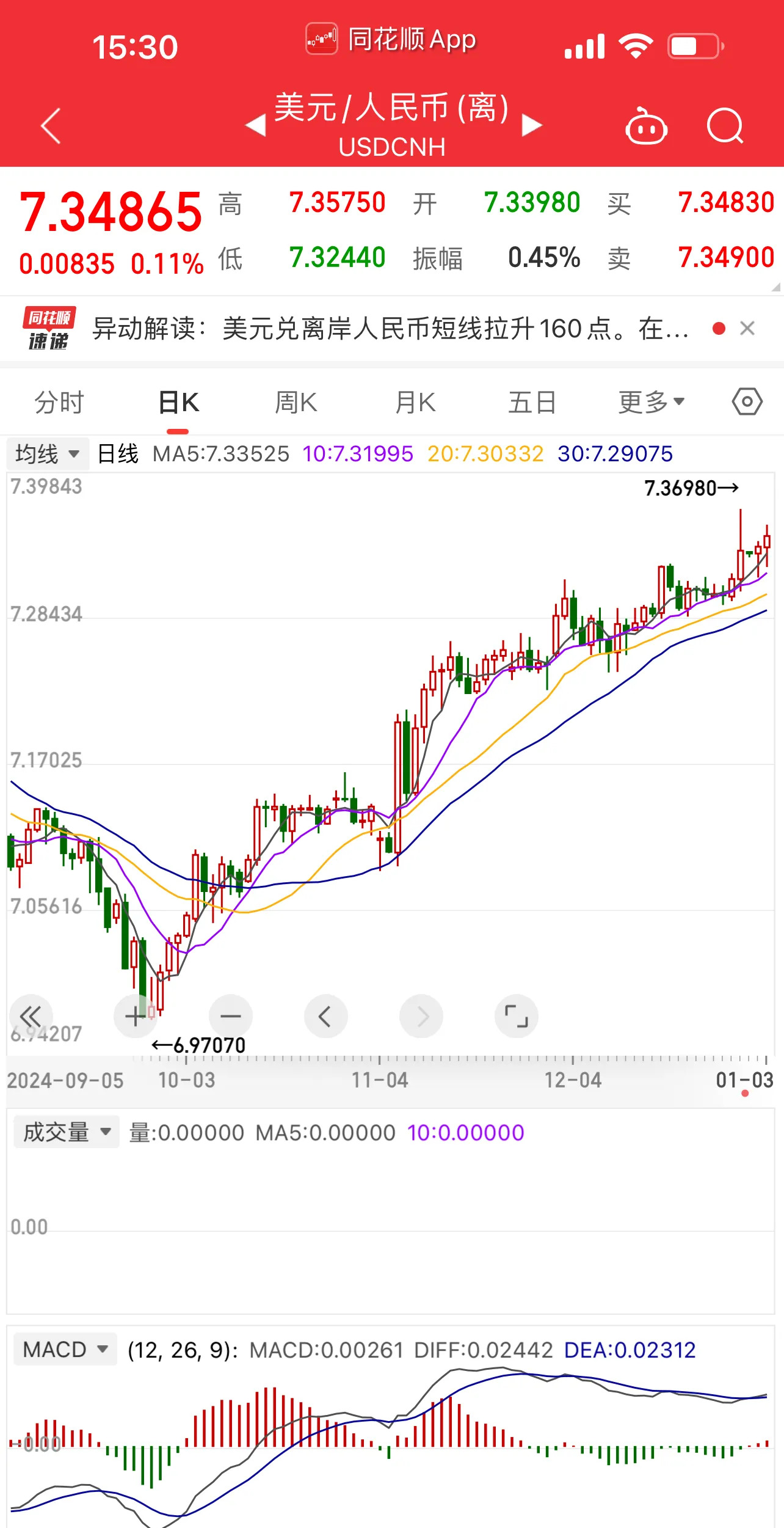Move chart left with chevron button

(x=326, y=1017)
